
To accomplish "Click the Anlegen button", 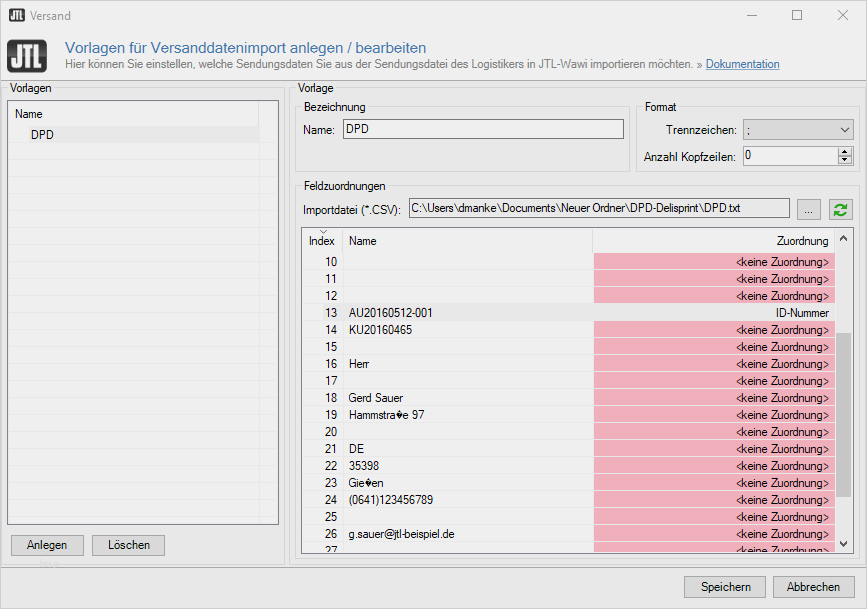I will tap(47, 545).
